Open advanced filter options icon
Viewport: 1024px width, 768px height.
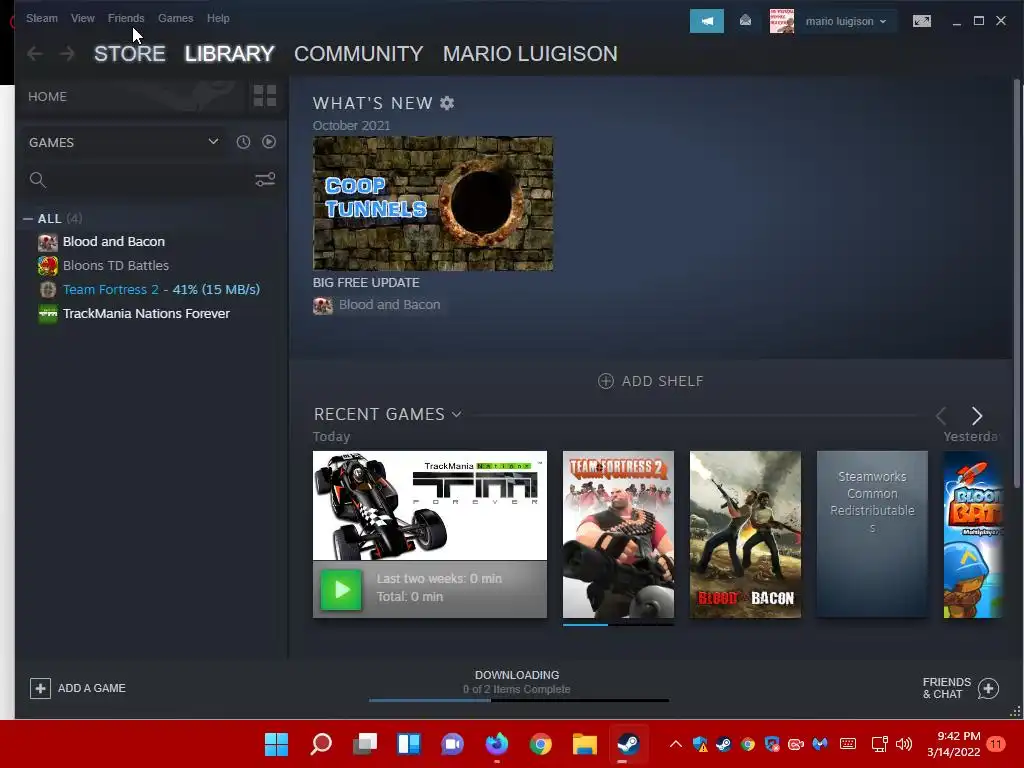pos(264,179)
